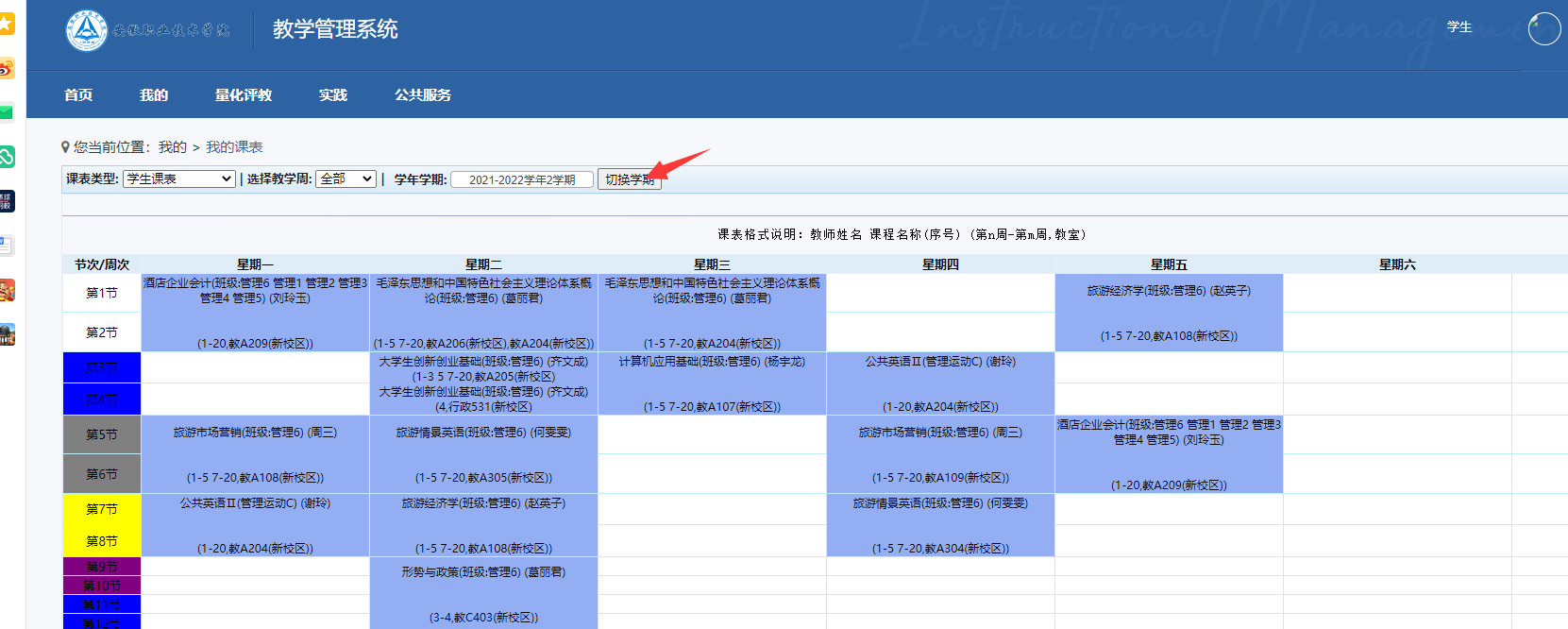Click the school logo emblem in header

coord(87,30)
